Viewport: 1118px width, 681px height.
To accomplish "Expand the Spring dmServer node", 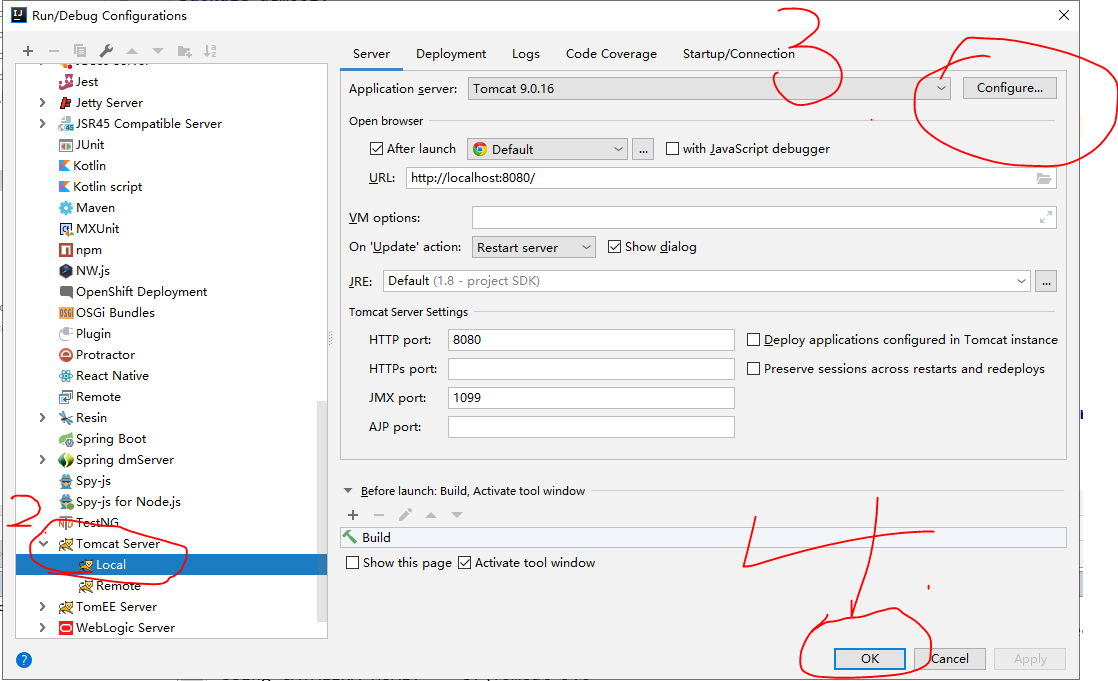I will click(x=42, y=459).
